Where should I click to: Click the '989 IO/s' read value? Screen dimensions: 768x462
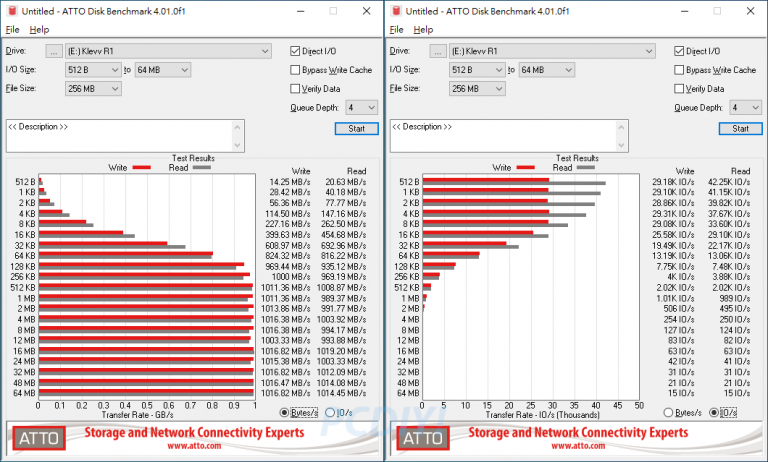pyautogui.click(x=734, y=298)
